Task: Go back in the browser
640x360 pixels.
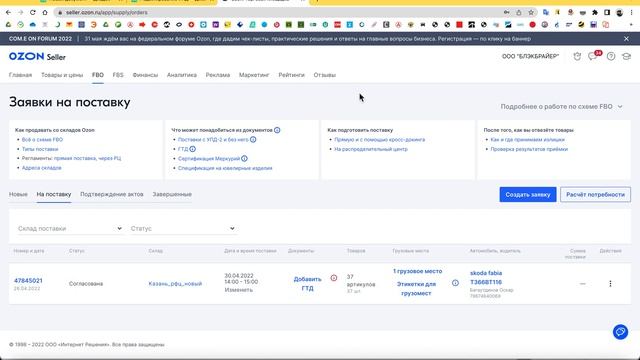Action: click(8, 13)
